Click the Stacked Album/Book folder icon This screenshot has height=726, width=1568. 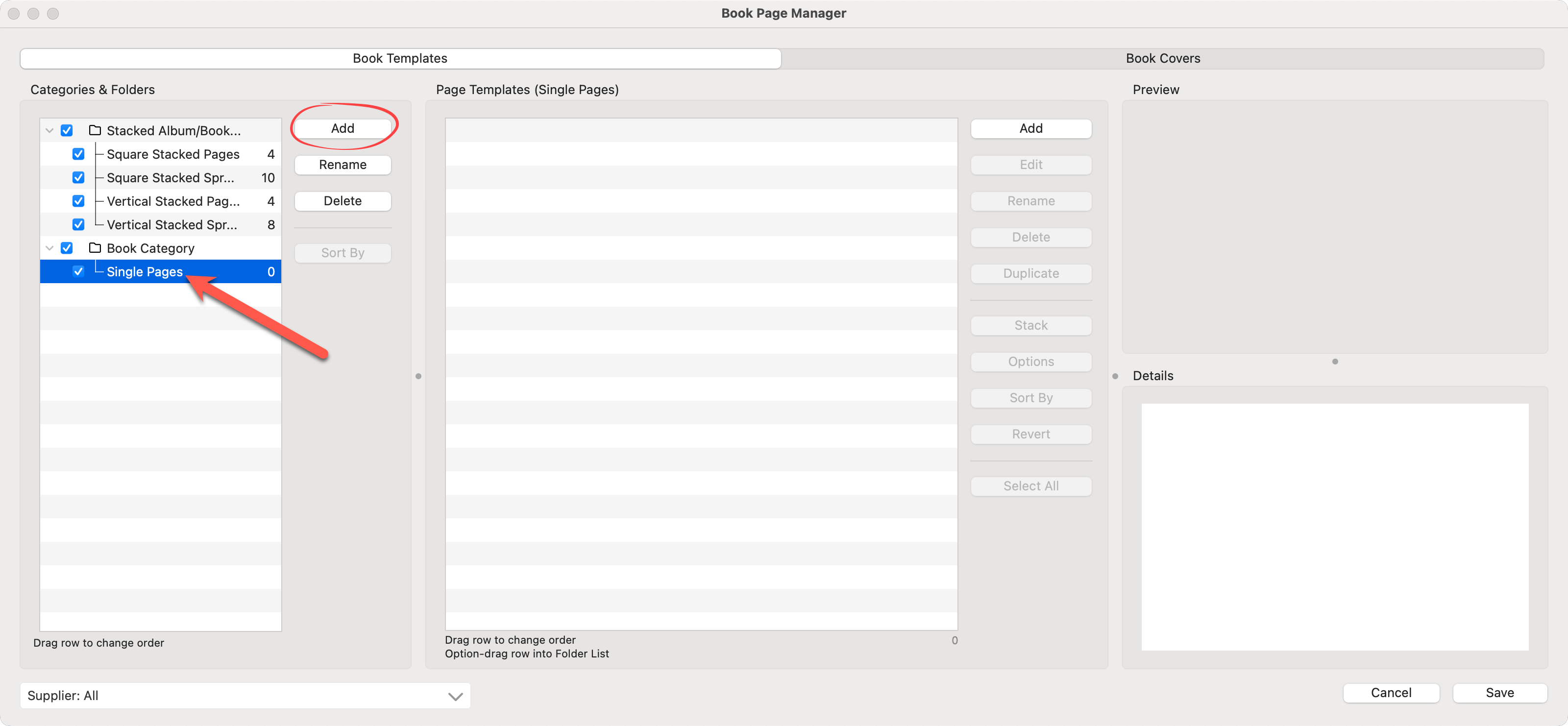click(95, 130)
